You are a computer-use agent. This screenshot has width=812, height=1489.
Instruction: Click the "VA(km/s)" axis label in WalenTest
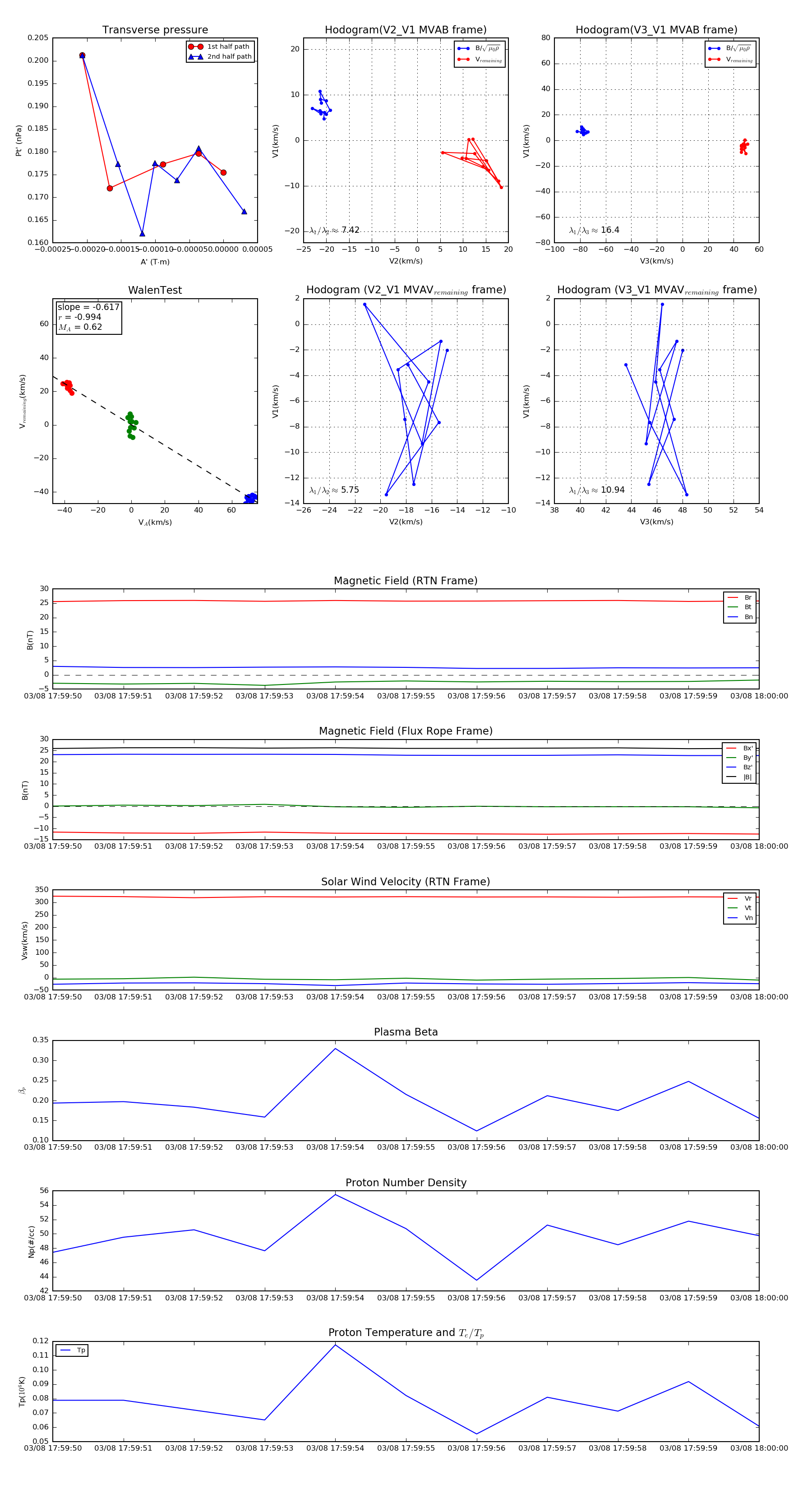(155, 523)
